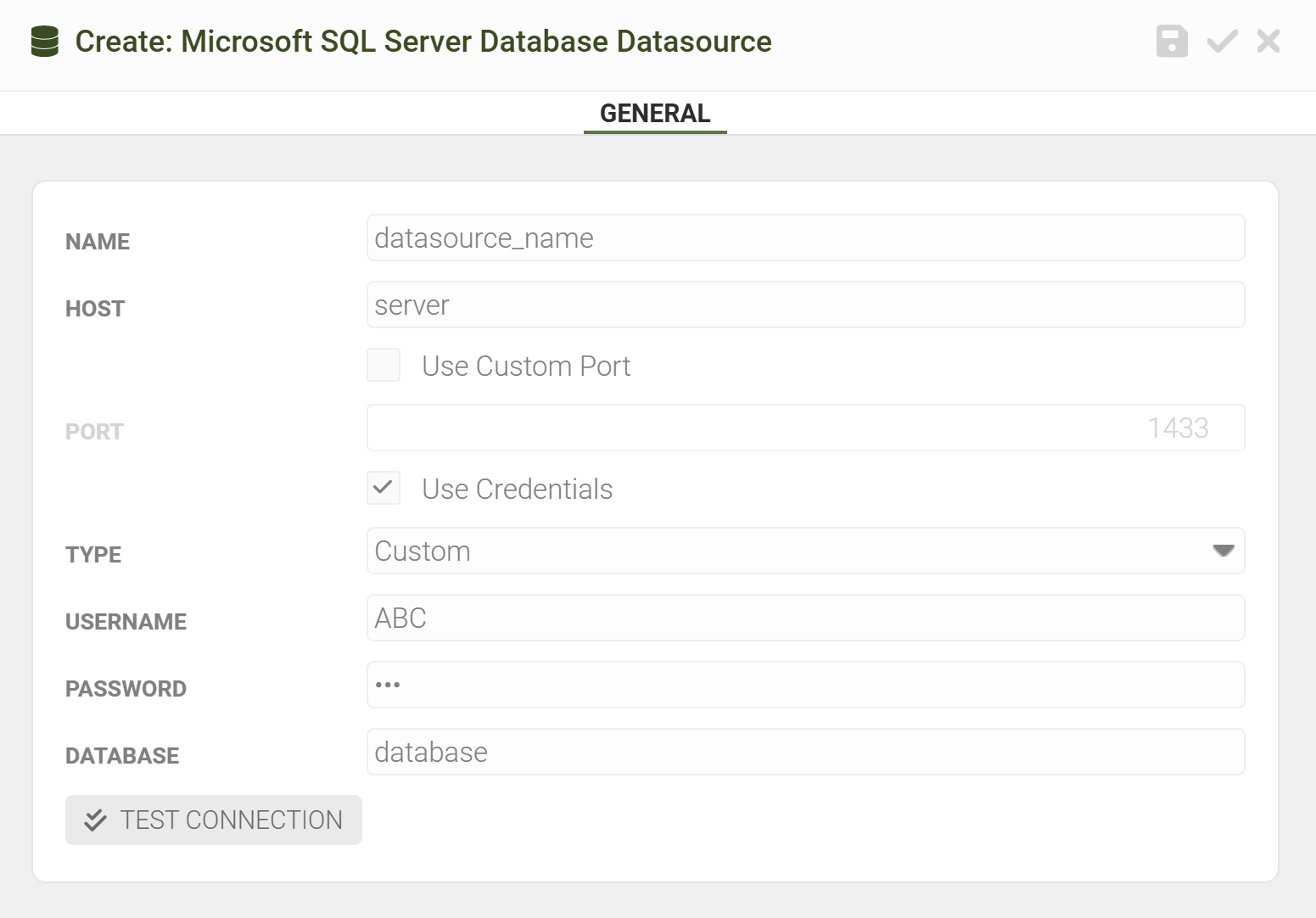The image size is (1316, 918).
Task: Click the Use Credentials label text
Action: pos(518,489)
